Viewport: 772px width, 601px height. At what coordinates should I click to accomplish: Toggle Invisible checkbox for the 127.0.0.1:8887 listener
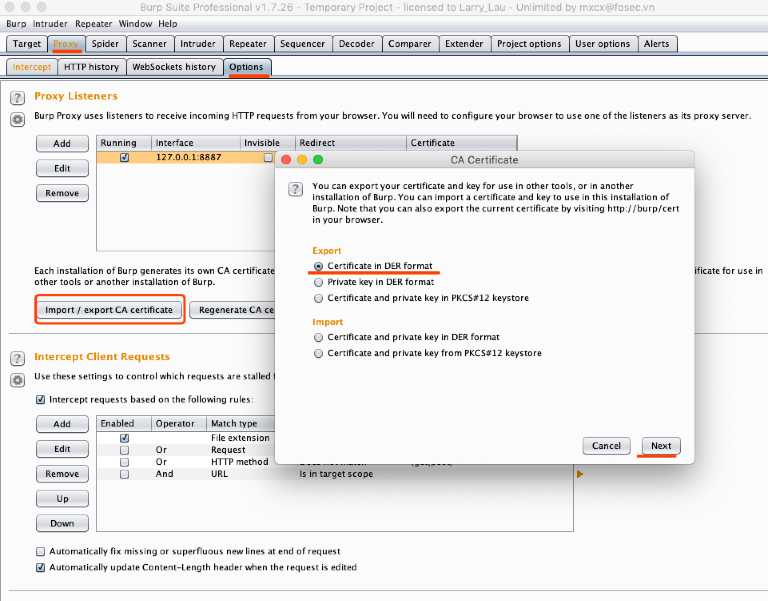tap(268, 158)
